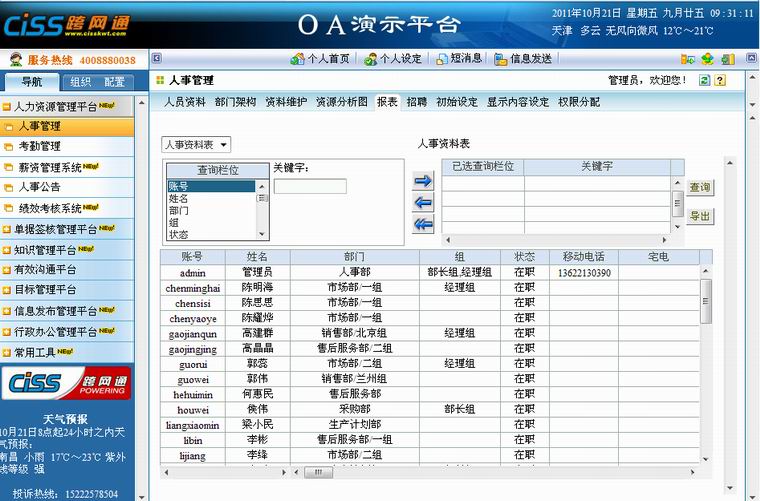This screenshot has height=501, width=760.
Task: Click the single left arrow to remove field
Action: pos(423,203)
